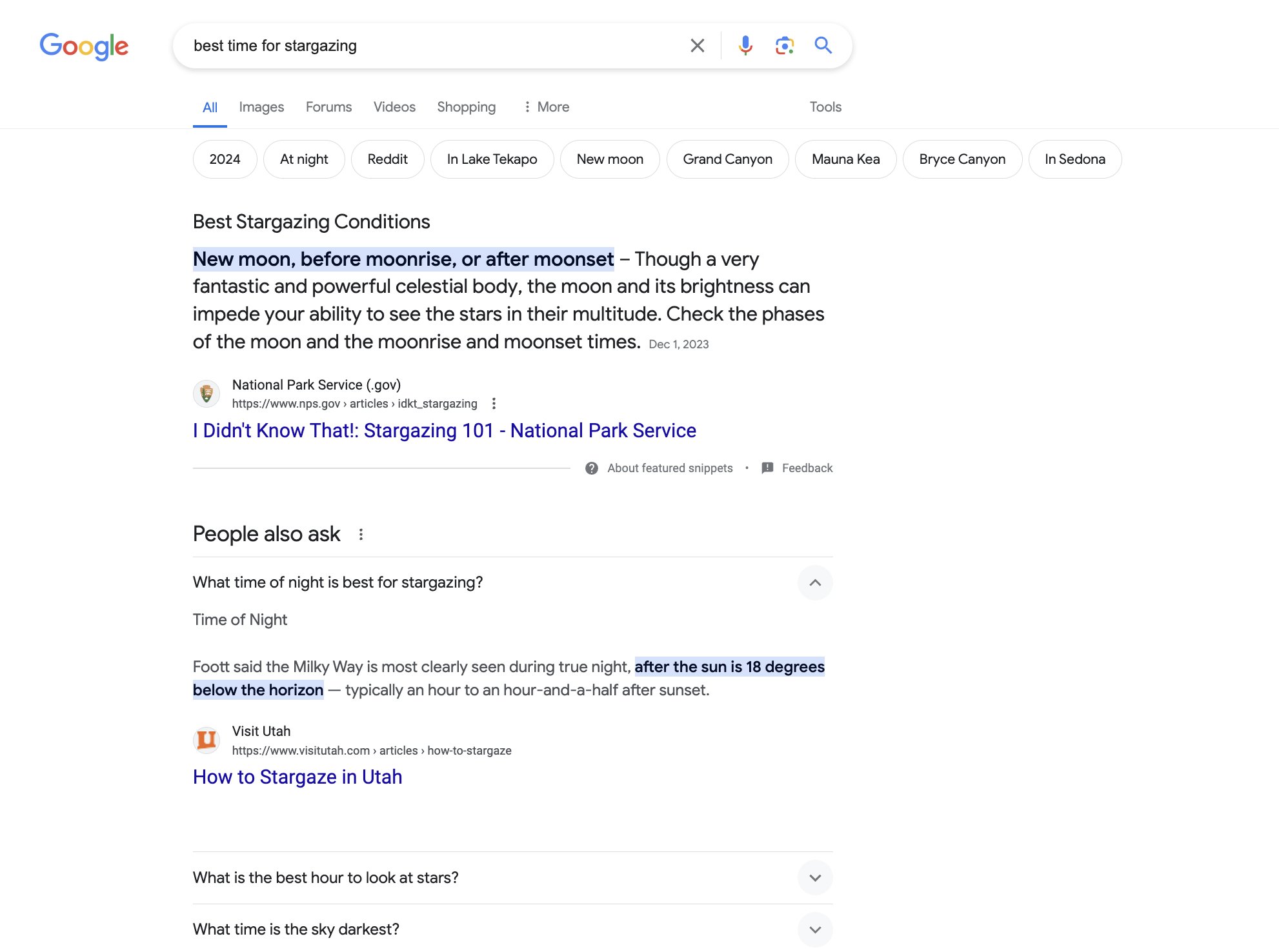Viewport: 1279px width, 952px height.
Task: Open three-dot menu next to People also ask
Action: click(x=361, y=535)
